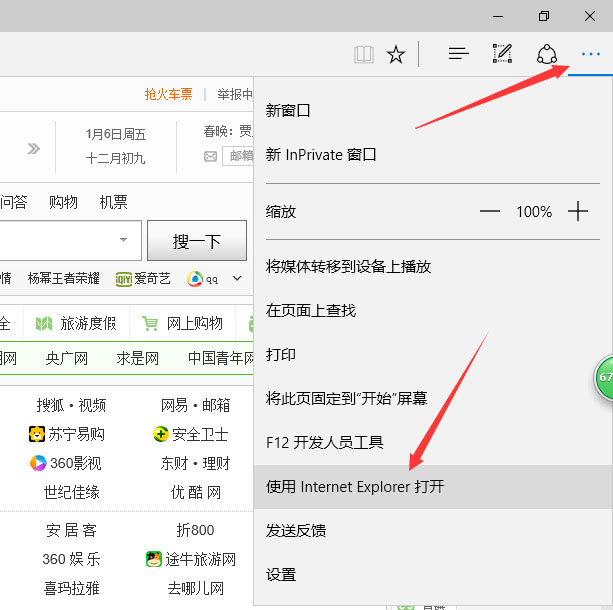The image size is (613, 610).
Task: Open the 求是网 link
Action: (138, 358)
